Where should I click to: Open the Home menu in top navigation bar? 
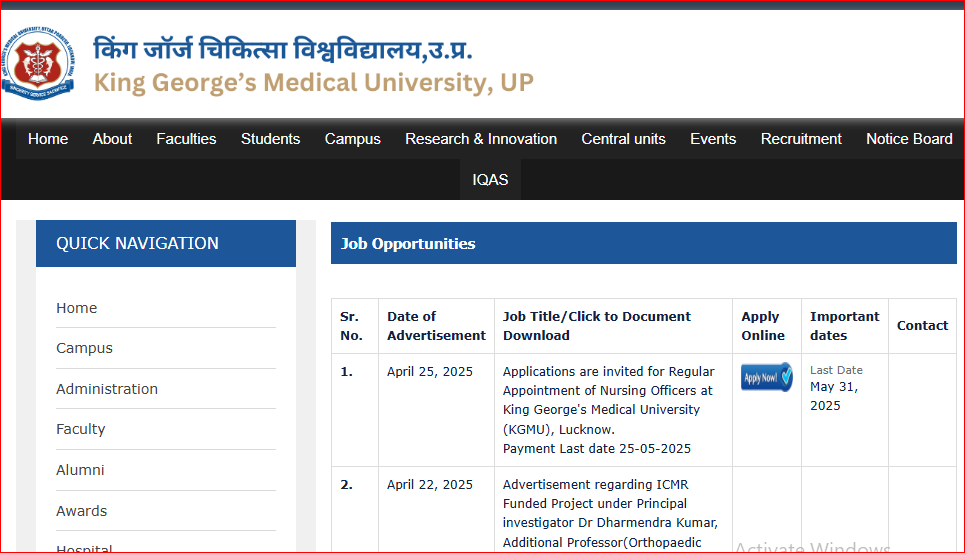click(x=48, y=139)
